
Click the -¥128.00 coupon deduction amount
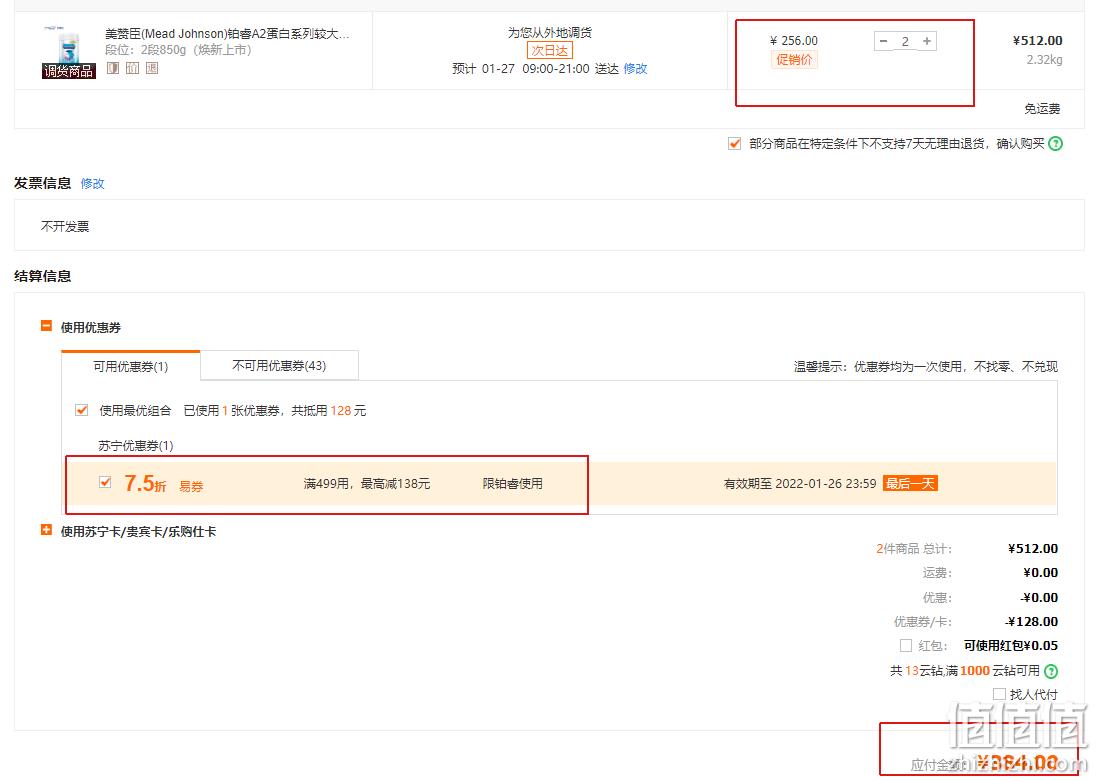1032,621
